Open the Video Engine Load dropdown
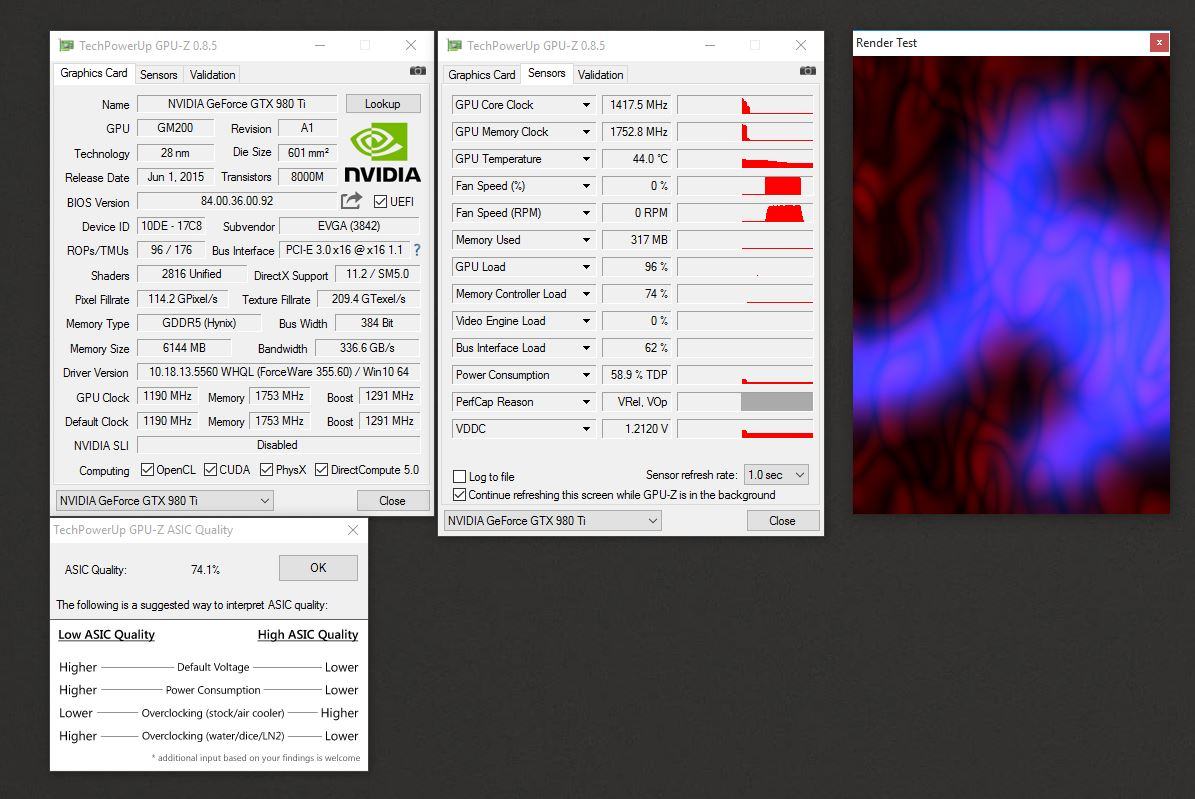The width and height of the screenshot is (1195, 799). pos(586,321)
